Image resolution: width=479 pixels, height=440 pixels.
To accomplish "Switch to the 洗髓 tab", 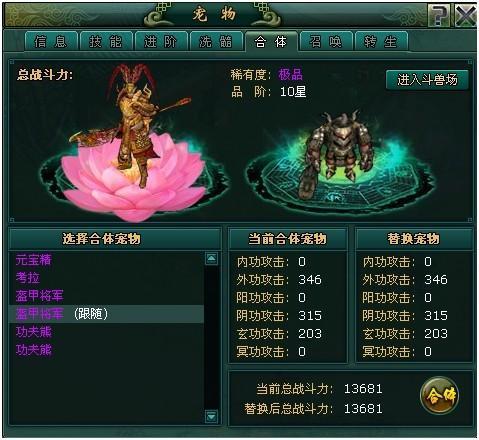I will tap(216, 42).
